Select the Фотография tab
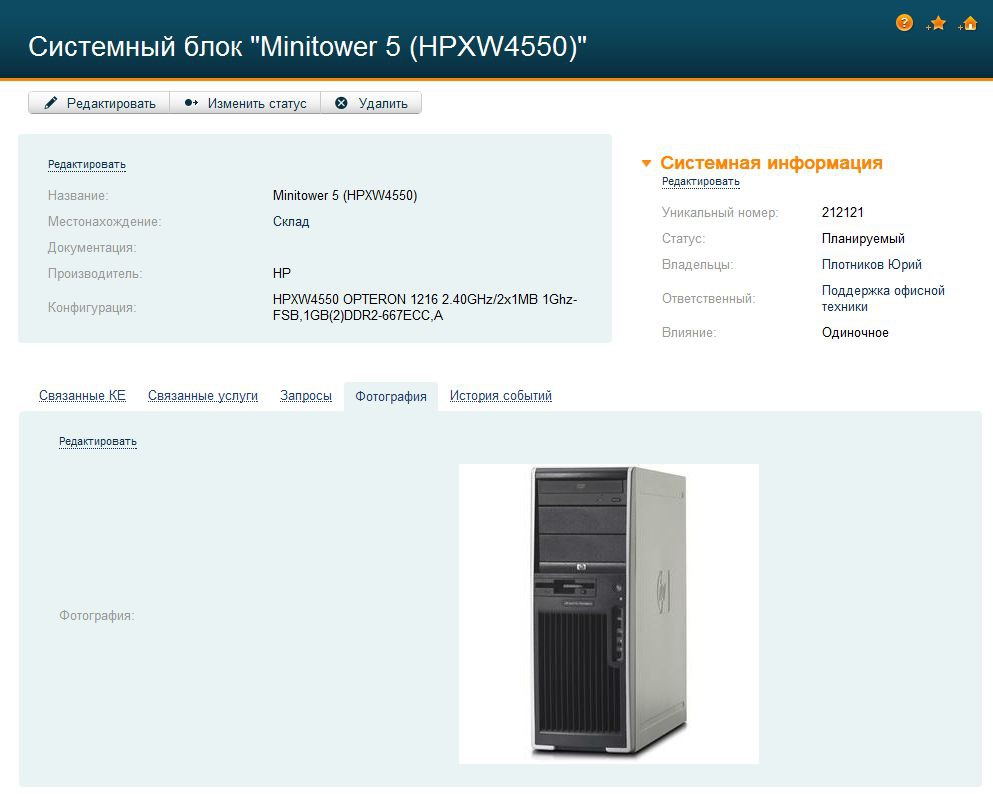Screen dimensions: 993x794 click(391, 397)
